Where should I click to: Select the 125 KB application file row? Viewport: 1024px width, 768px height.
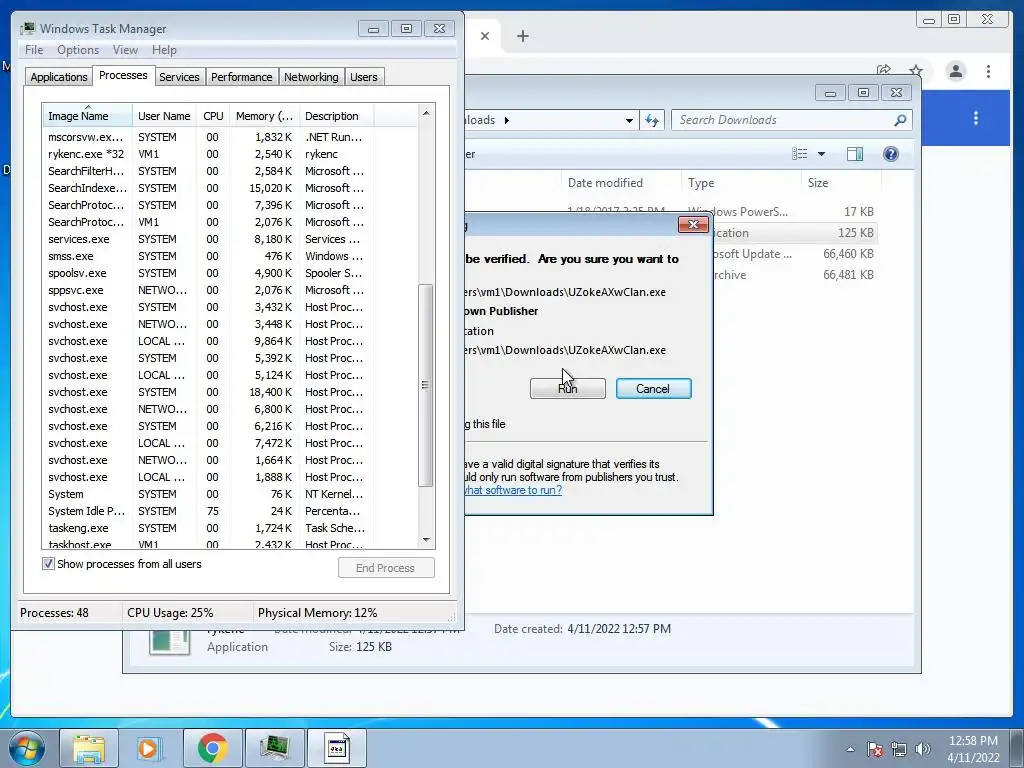tap(794, 232)
